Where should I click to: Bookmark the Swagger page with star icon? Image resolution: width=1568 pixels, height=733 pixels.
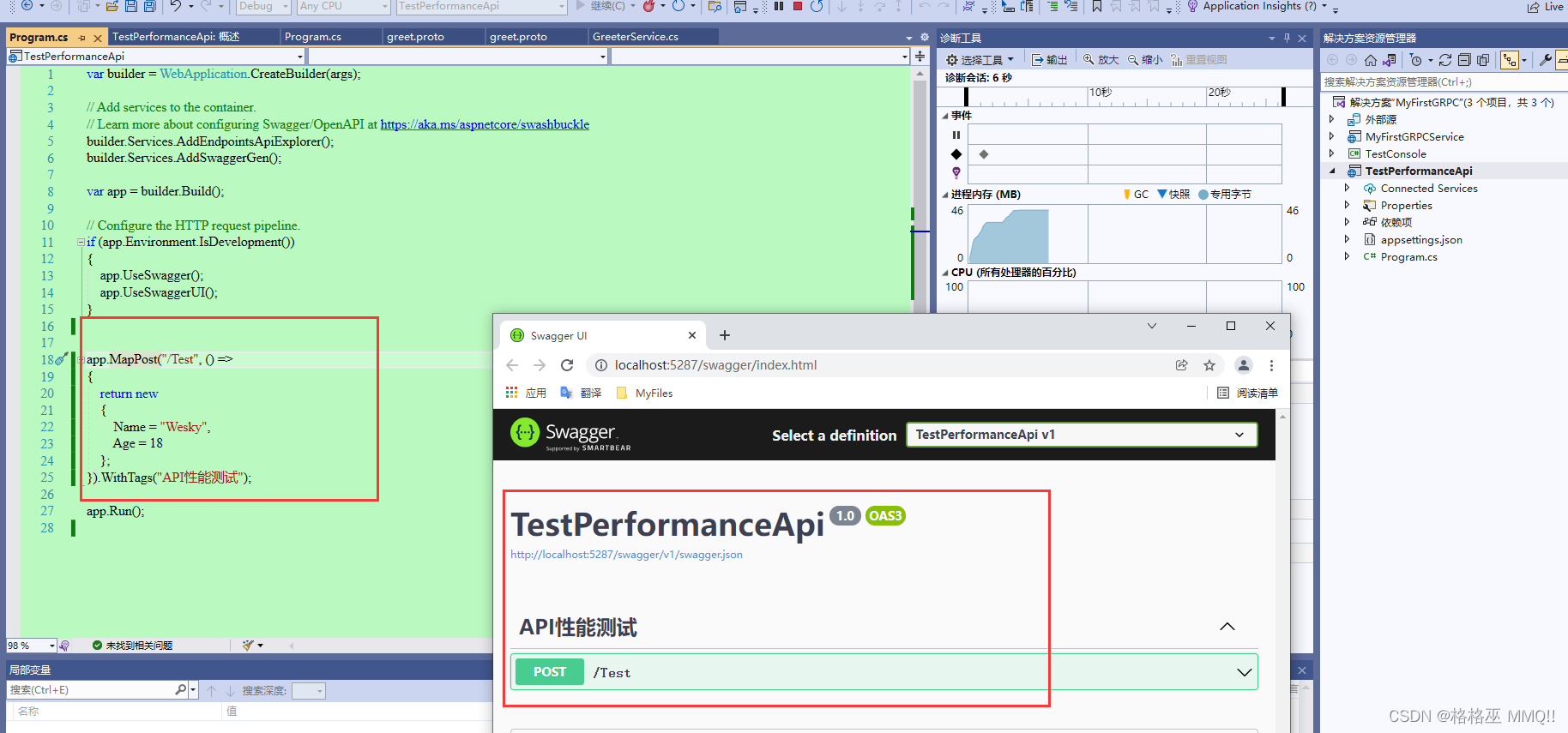(x=1209, y=365)
